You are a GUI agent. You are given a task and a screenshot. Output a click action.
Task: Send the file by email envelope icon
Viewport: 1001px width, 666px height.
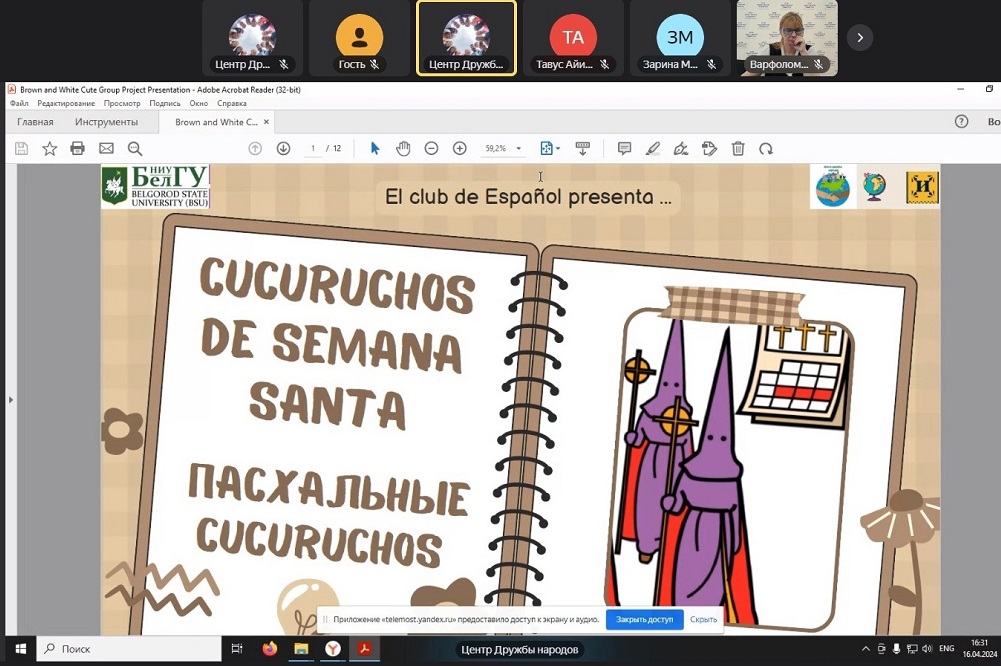click(106, 148)
